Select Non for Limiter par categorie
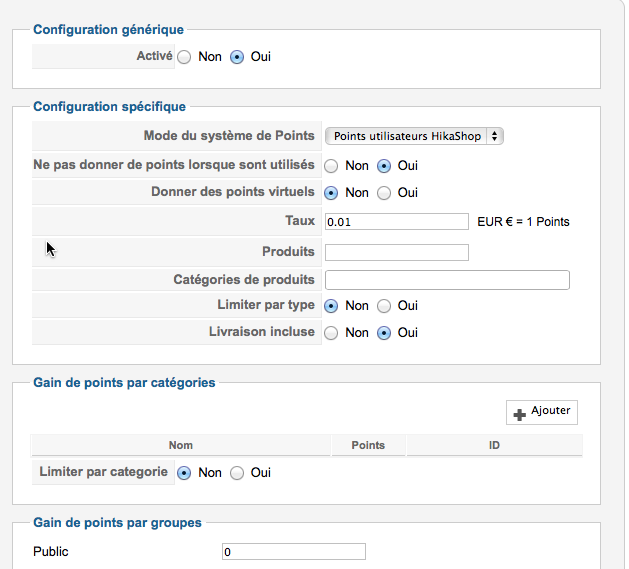The height and width of the screenshot is (569, 629). [x=184, y=473]
